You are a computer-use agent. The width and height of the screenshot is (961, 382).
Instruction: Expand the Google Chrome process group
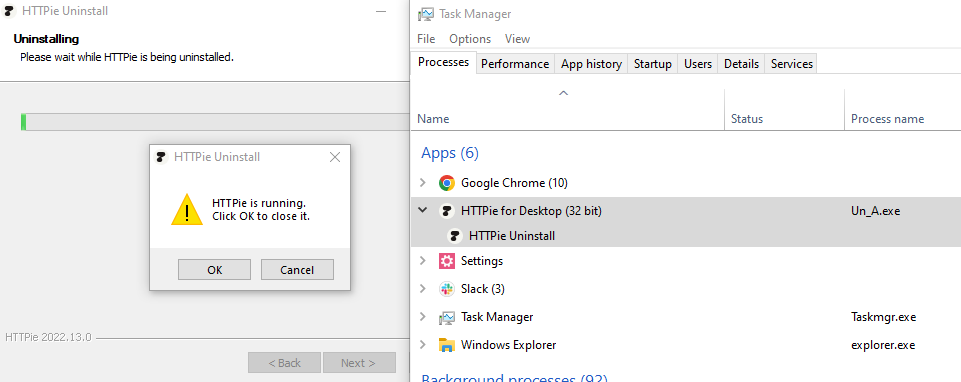point(422,183)
